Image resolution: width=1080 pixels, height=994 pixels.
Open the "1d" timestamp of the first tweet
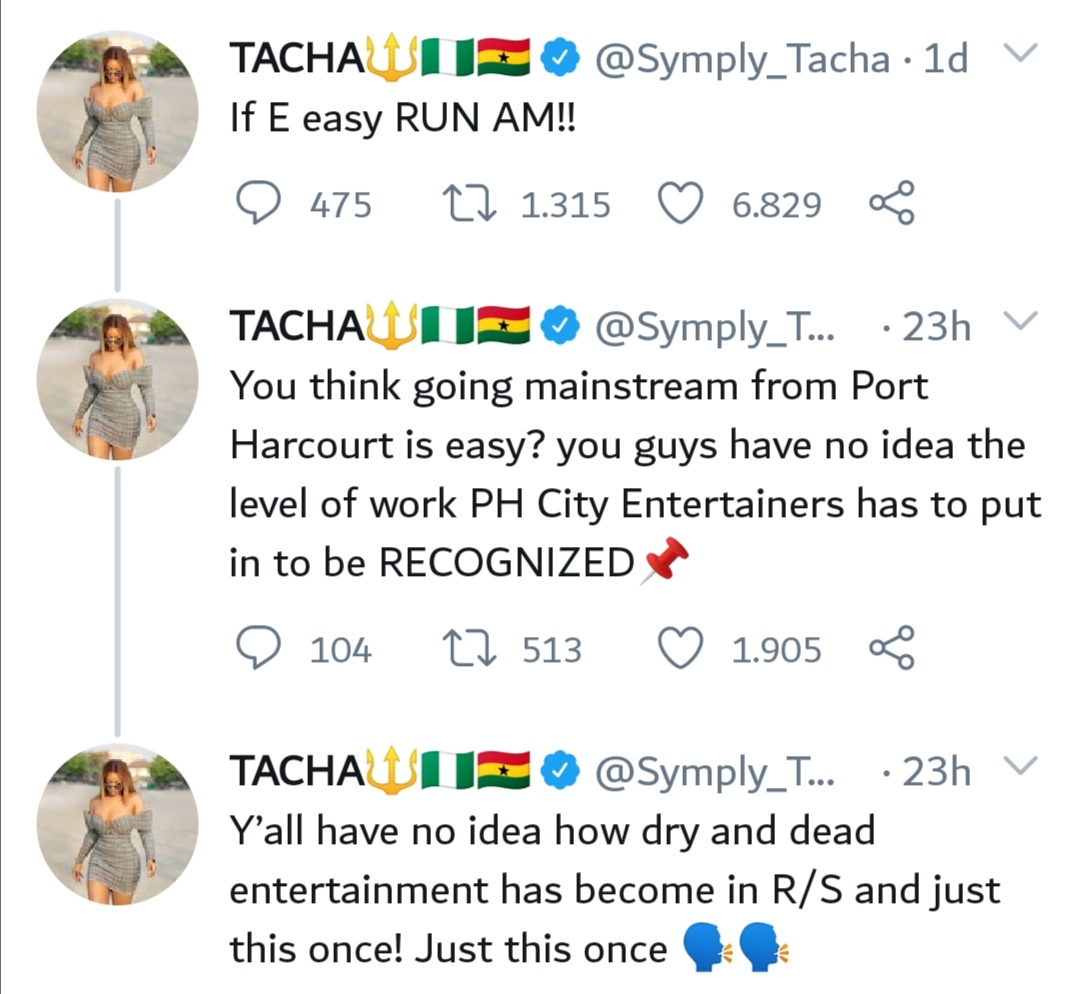pyautogui.click(x=945, y=60)
